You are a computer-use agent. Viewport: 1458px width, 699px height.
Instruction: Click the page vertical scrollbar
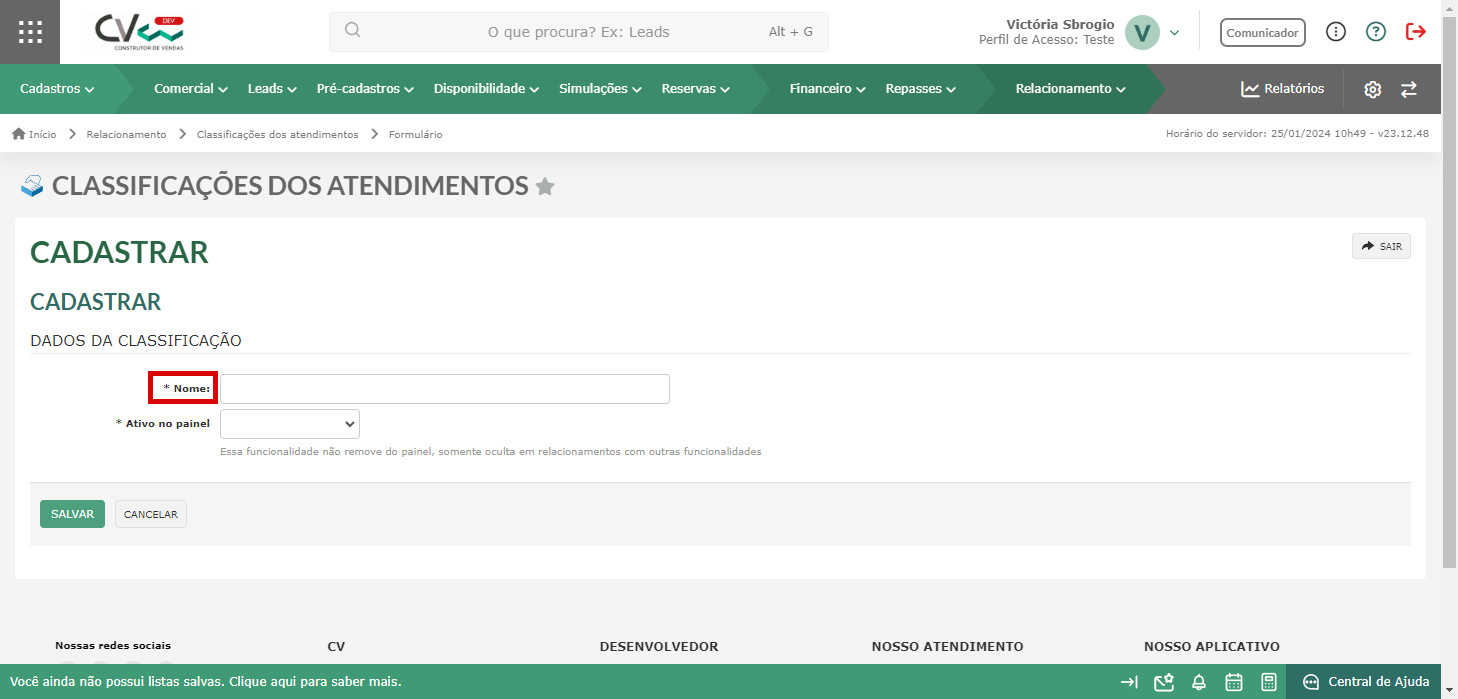pyautogui.click(x=1450, y=290)
